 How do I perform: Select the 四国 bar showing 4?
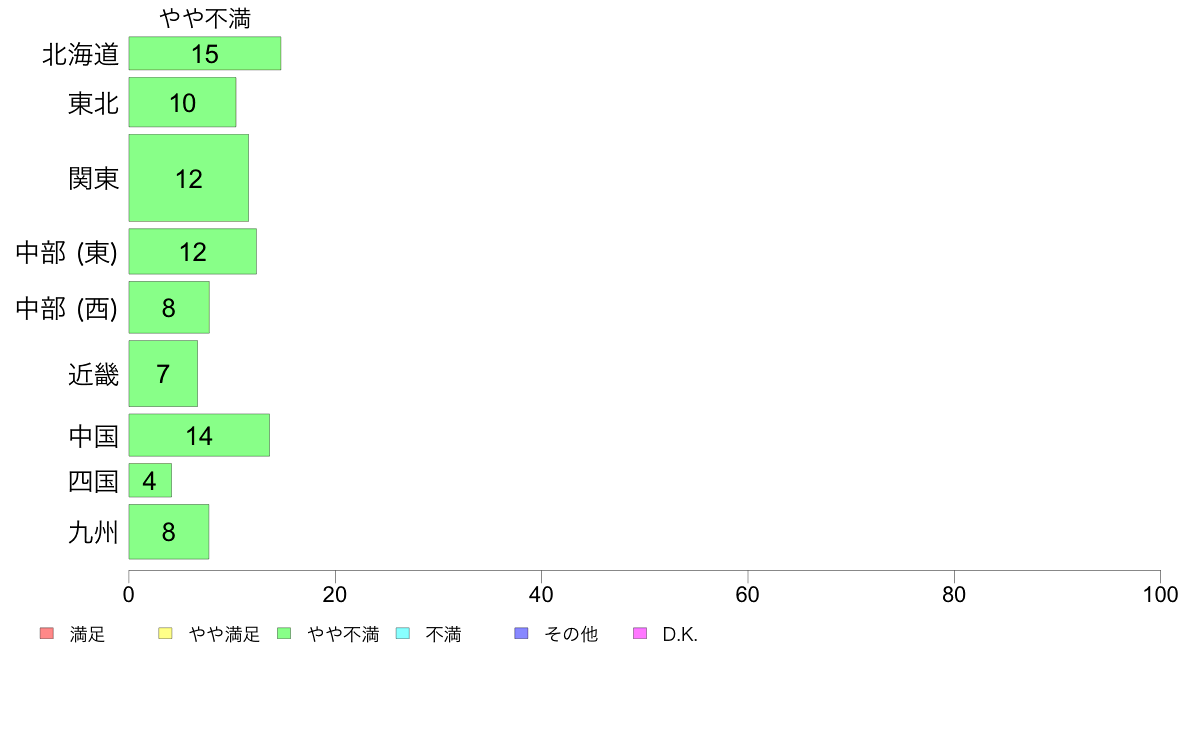(150, 481)
